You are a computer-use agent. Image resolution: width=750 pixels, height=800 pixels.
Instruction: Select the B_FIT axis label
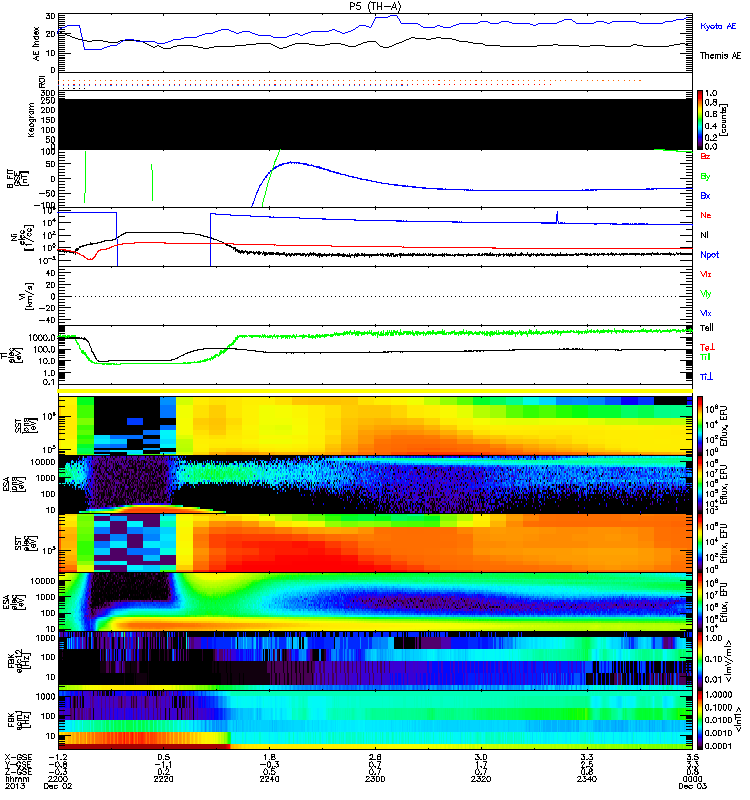tap(10, 179)
